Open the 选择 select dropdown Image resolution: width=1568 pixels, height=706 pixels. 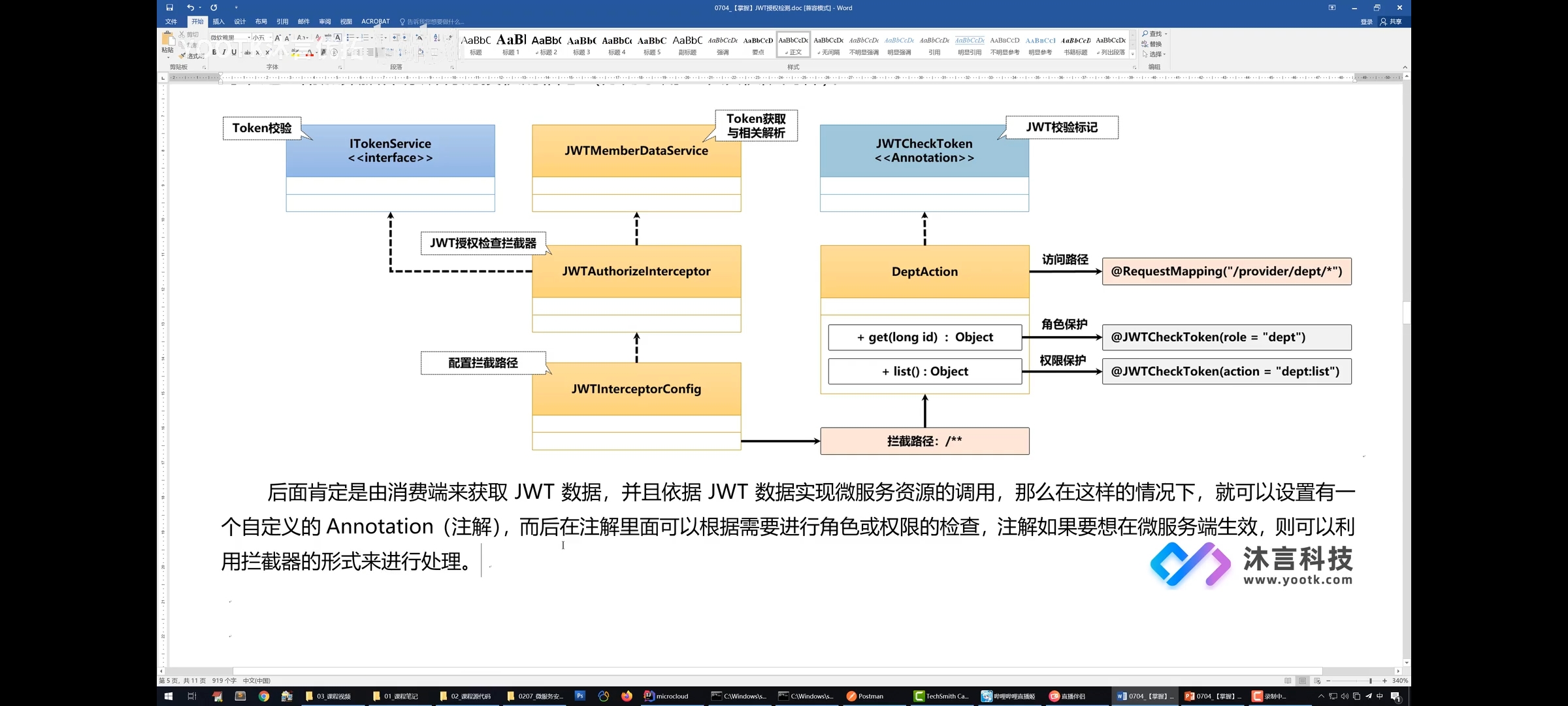[x=1154, y=54]
